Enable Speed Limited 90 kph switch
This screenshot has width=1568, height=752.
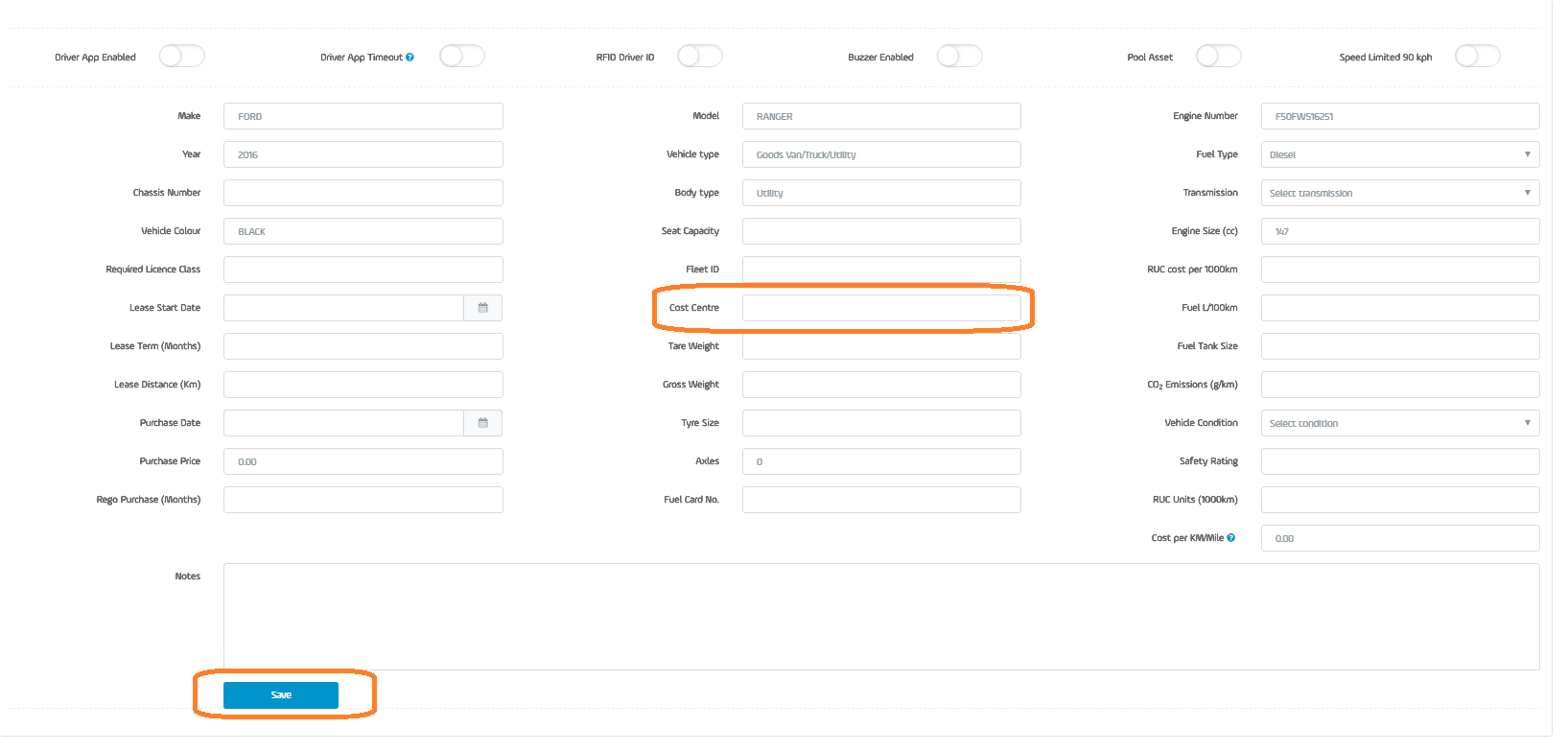point(1478,56)
